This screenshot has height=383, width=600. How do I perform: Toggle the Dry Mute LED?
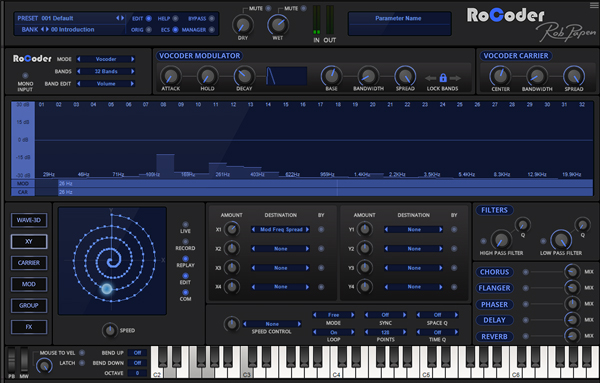tap(269, 8)
